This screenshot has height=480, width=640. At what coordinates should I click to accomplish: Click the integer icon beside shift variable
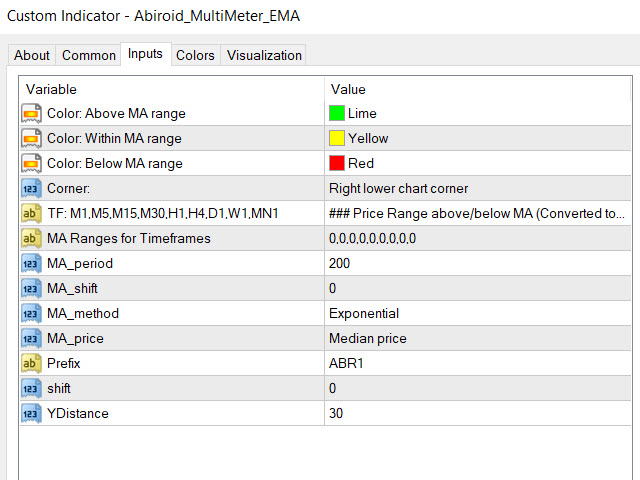[x=31, y=389]
